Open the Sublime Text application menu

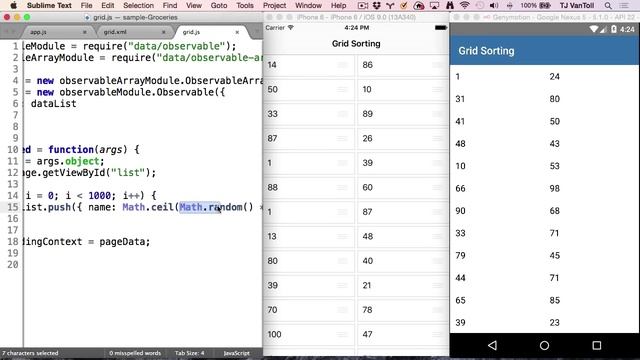tap(49, 5)
